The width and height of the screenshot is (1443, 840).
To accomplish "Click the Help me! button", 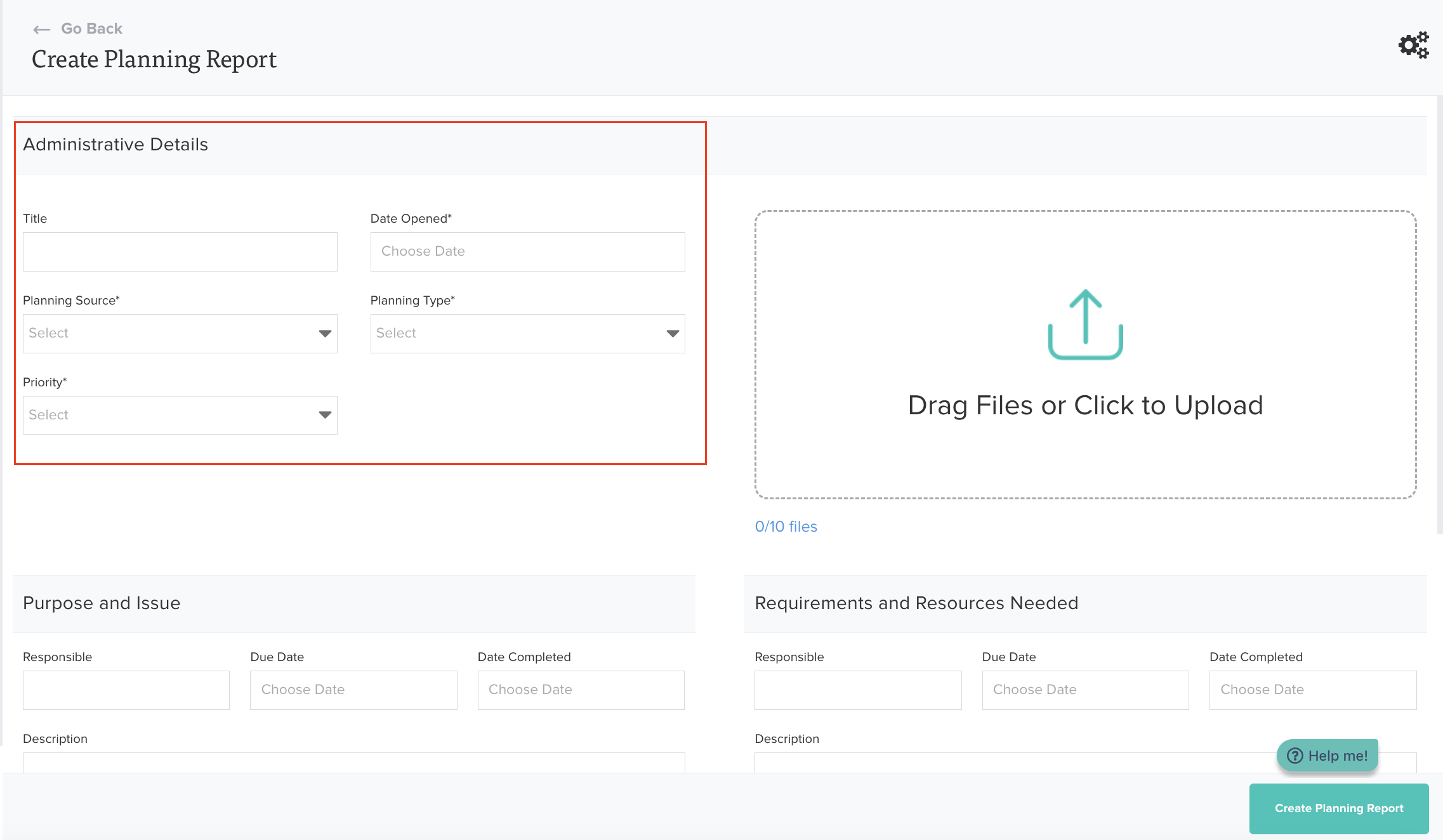I will tap(1328, 756).
